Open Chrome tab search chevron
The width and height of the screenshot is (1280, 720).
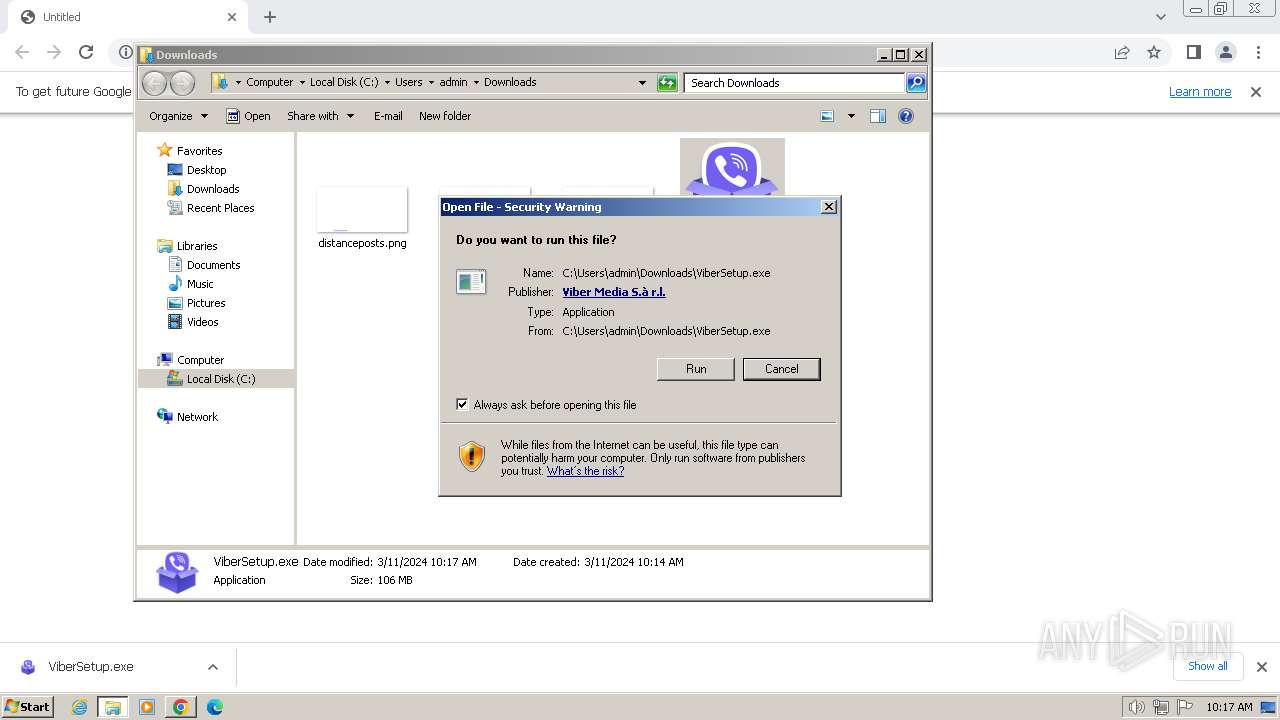point(1160,17)
